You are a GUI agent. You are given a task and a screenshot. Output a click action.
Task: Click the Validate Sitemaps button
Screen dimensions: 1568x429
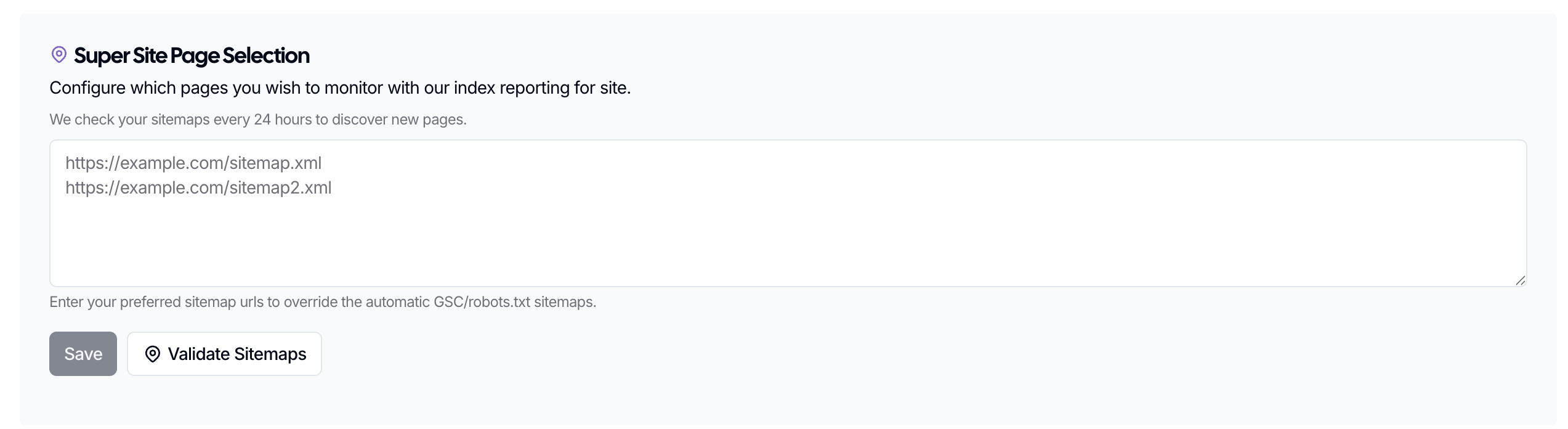(x=224, y=354)
